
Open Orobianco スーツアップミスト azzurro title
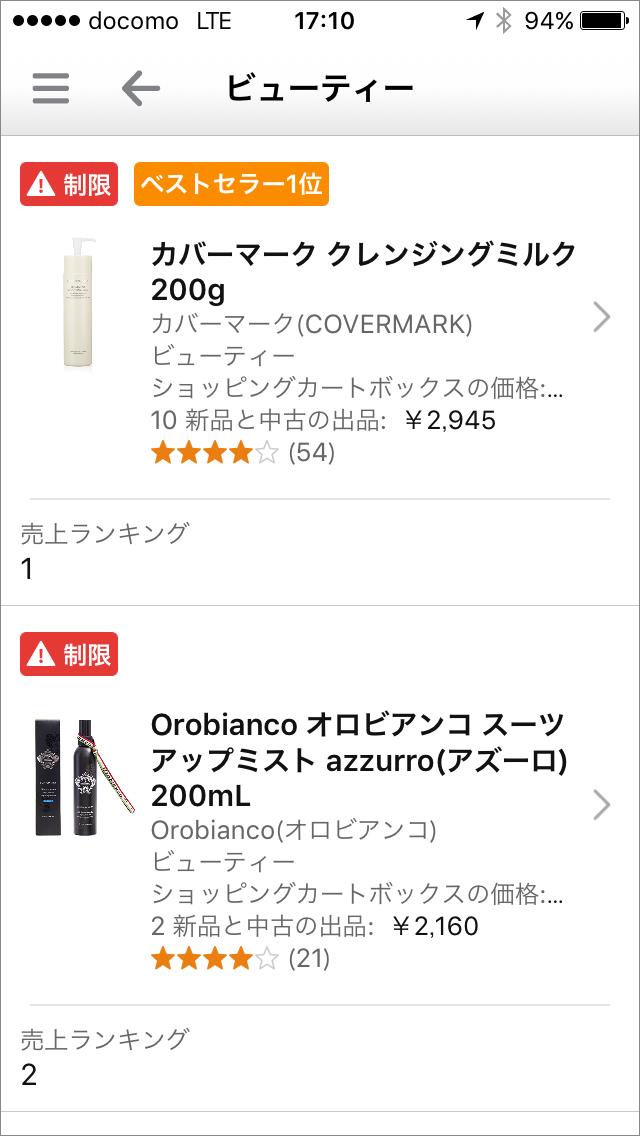coord(358,760)
